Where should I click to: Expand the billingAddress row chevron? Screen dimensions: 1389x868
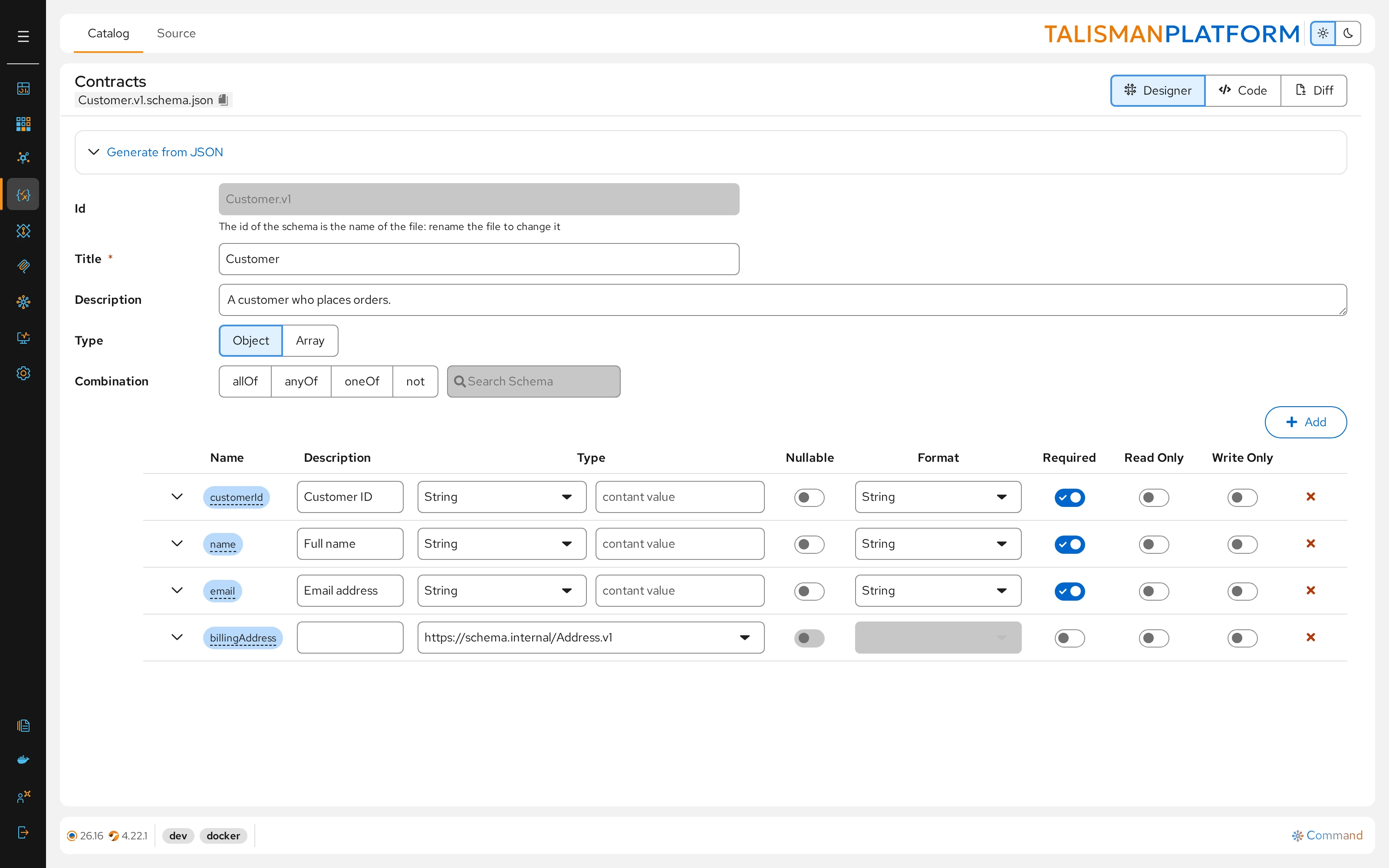coord(177,637)
